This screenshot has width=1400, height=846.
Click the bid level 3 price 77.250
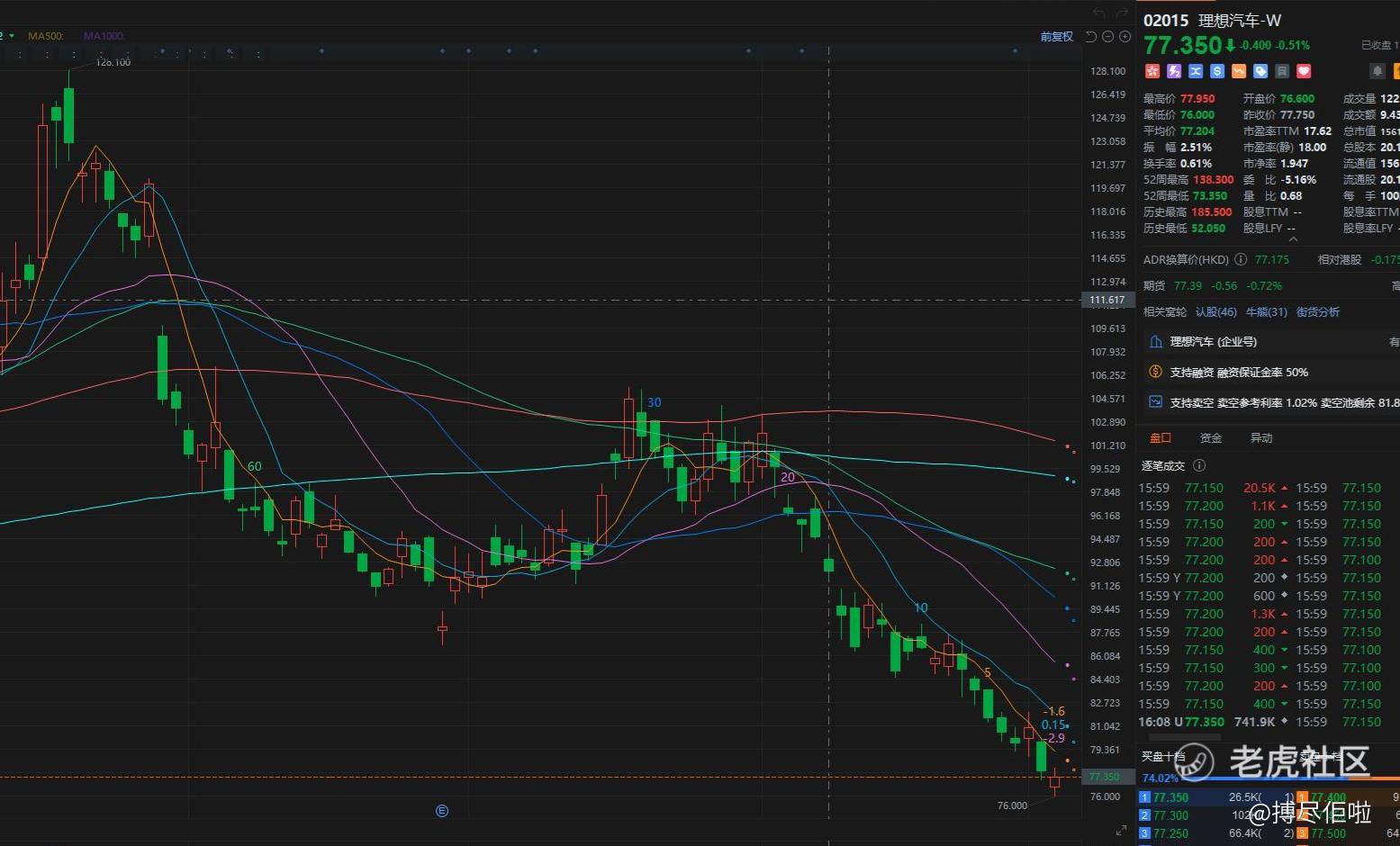point(1170,833)
